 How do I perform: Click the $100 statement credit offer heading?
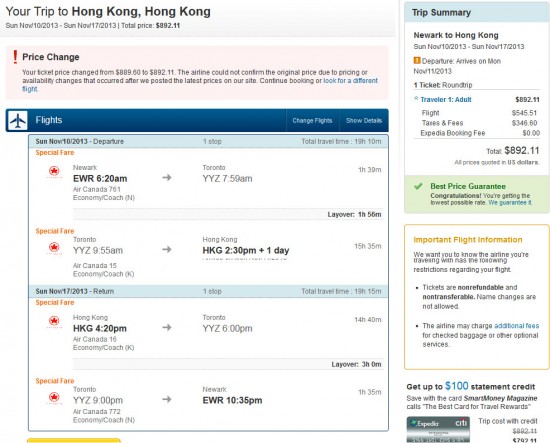[x=471, y=387]
